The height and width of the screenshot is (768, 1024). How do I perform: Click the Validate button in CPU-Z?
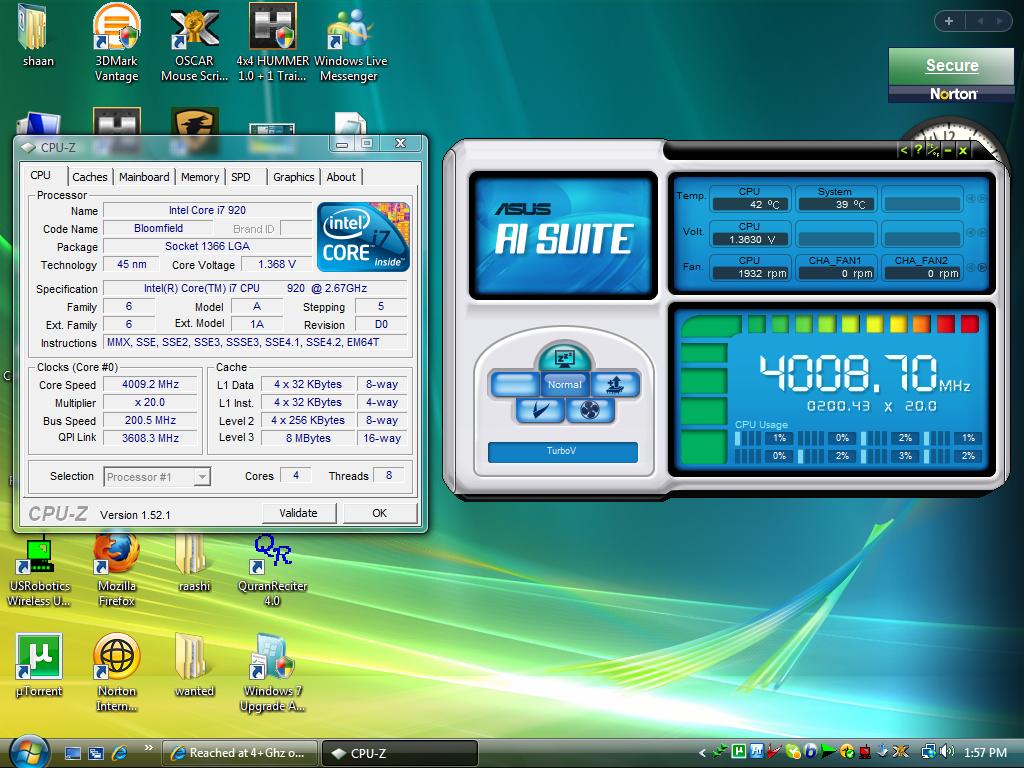(298, 513)
